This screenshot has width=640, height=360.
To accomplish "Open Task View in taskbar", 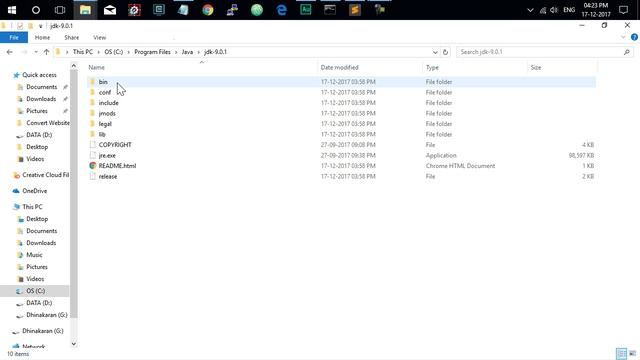I will [x=60, y=10].
